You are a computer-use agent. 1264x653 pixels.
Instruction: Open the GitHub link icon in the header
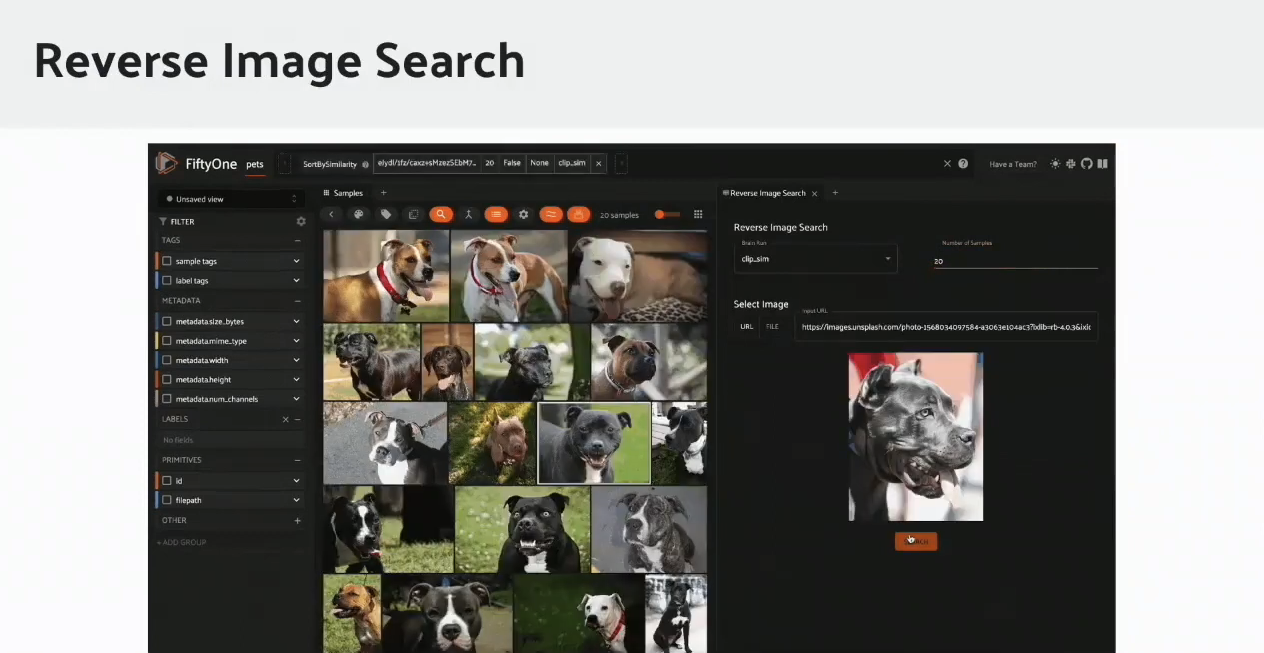[x=1087, y=164]
